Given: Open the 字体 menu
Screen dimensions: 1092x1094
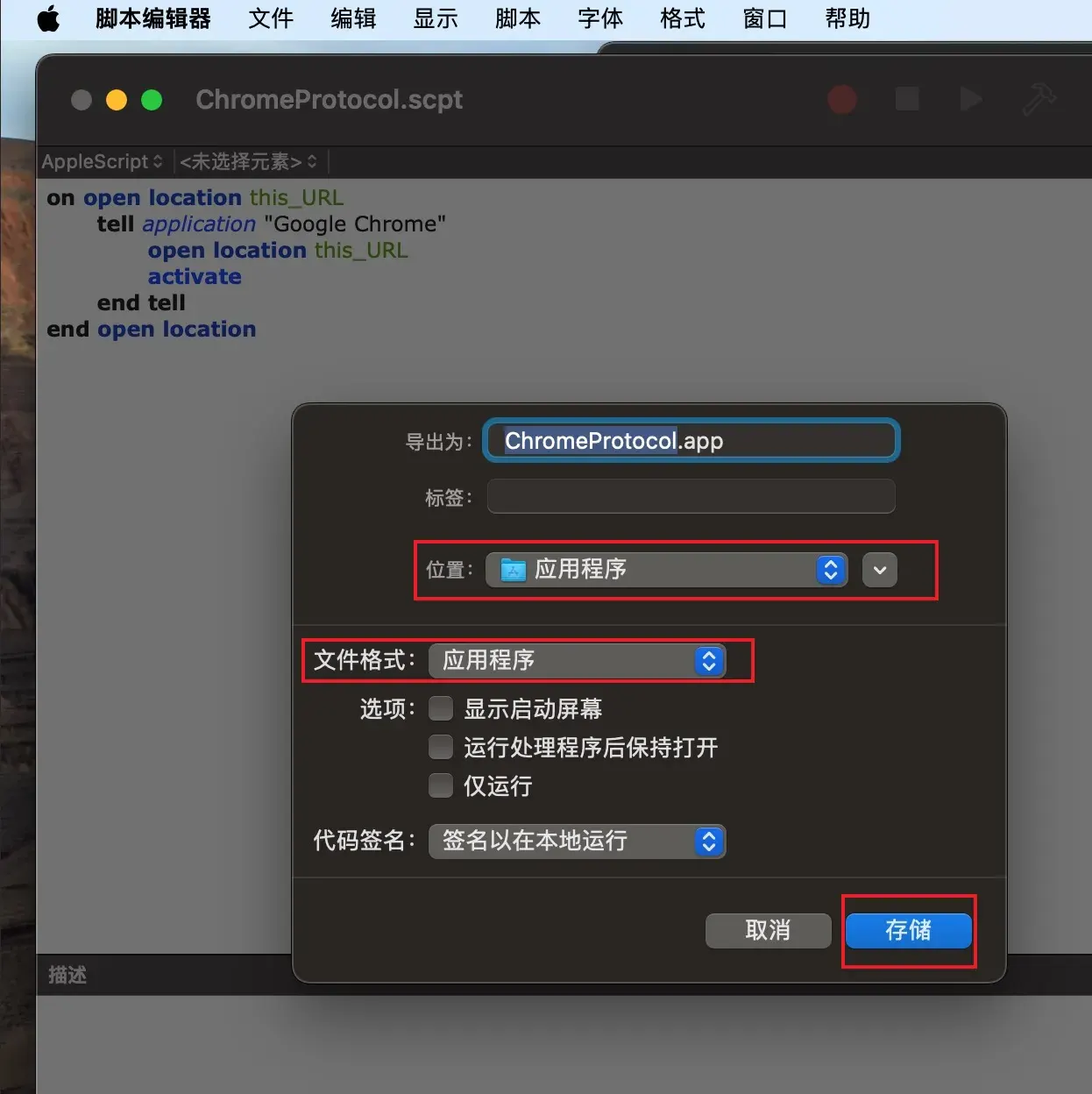Looking at the screenshot, I should [600, 18].
